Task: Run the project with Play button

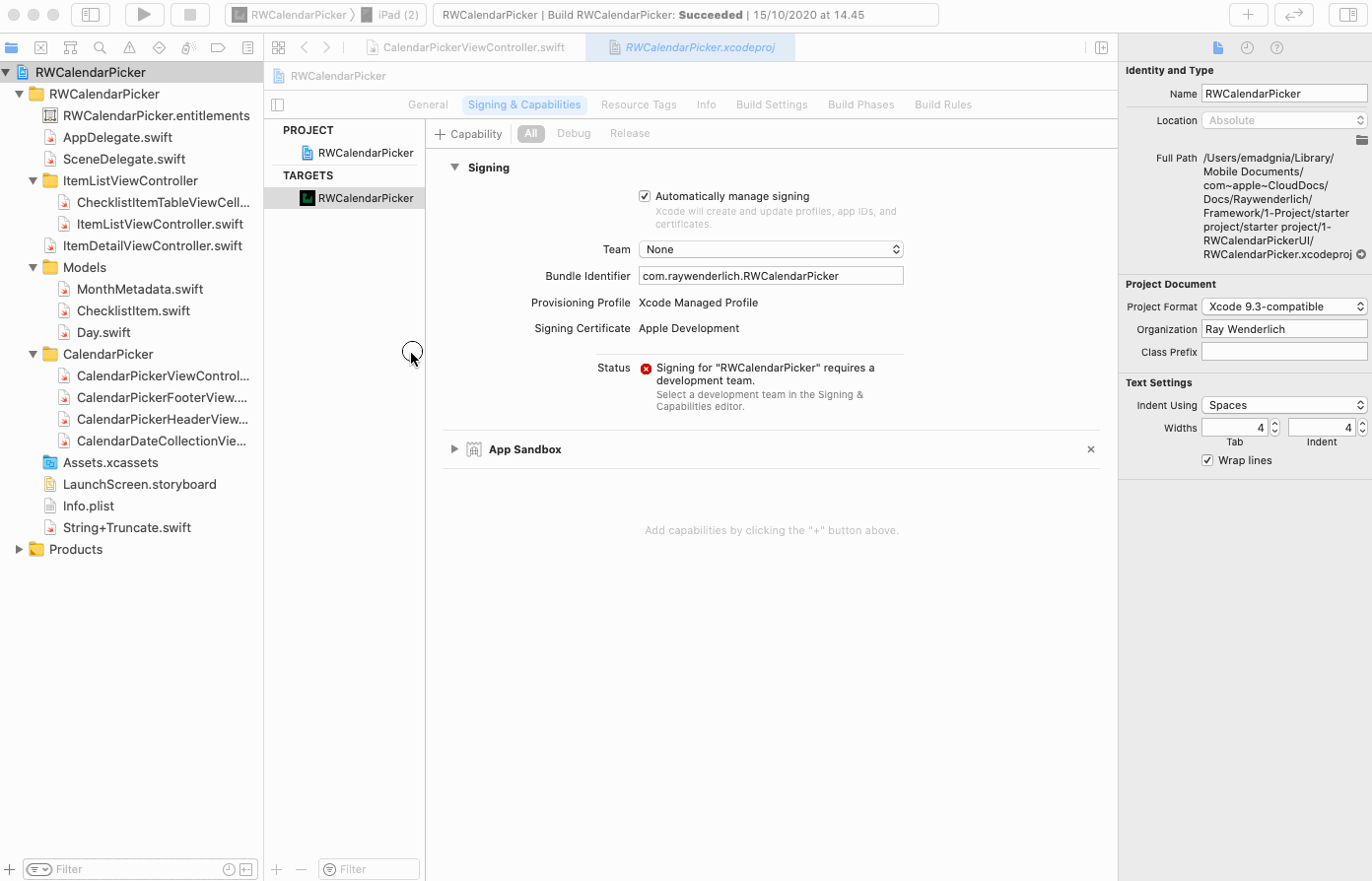Action: click(x=144, y=15)
